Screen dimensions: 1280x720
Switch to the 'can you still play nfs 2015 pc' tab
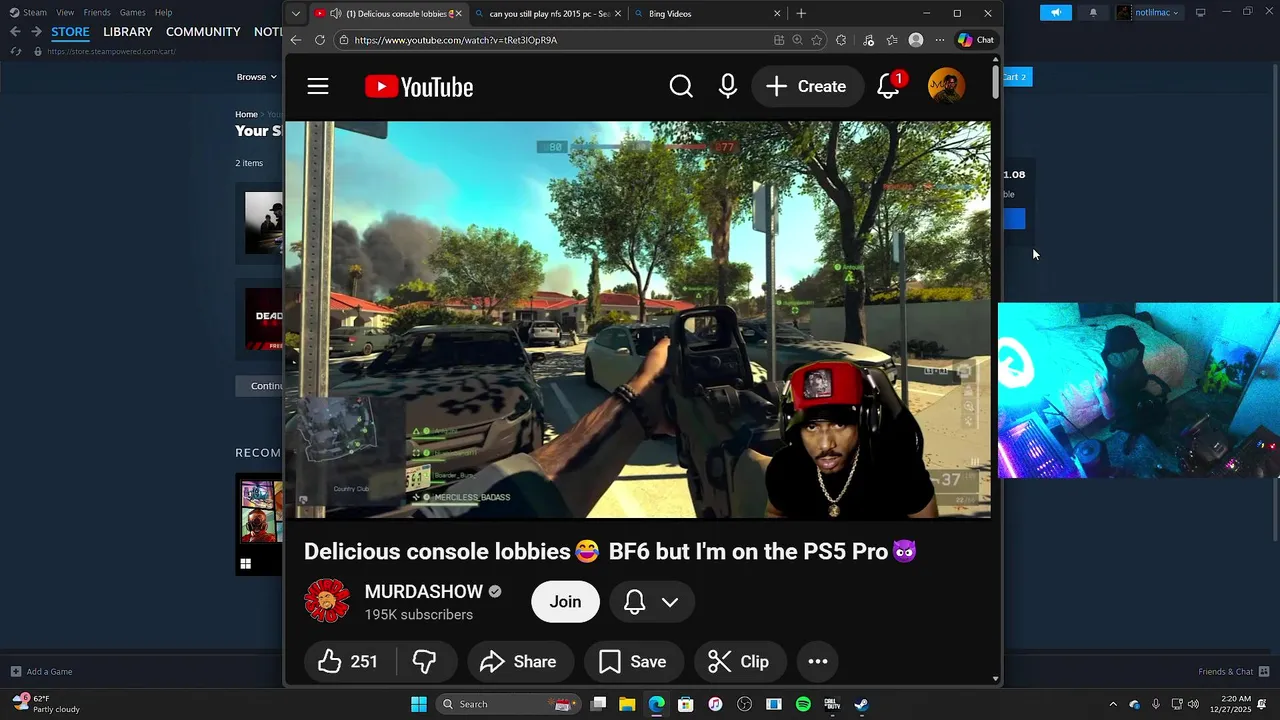(x=549, y=14)
